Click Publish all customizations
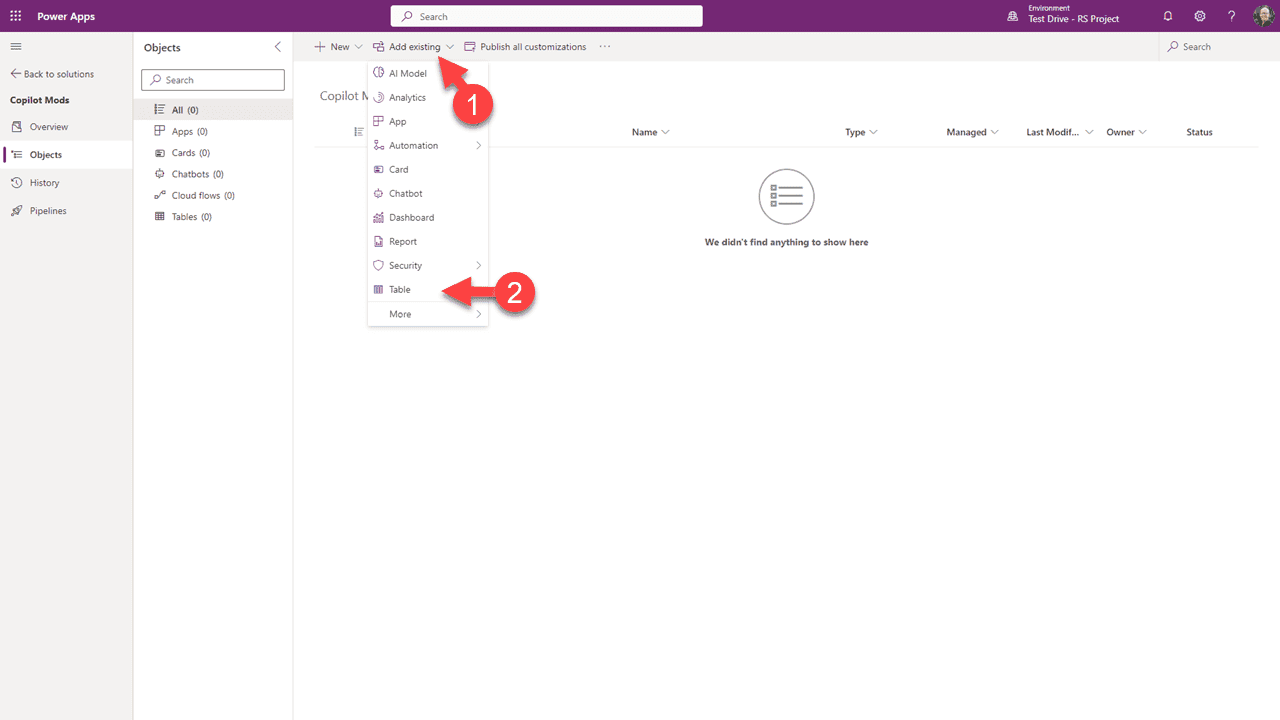The height and width of the screenshot is (720, 1280). tap(525, 47)
